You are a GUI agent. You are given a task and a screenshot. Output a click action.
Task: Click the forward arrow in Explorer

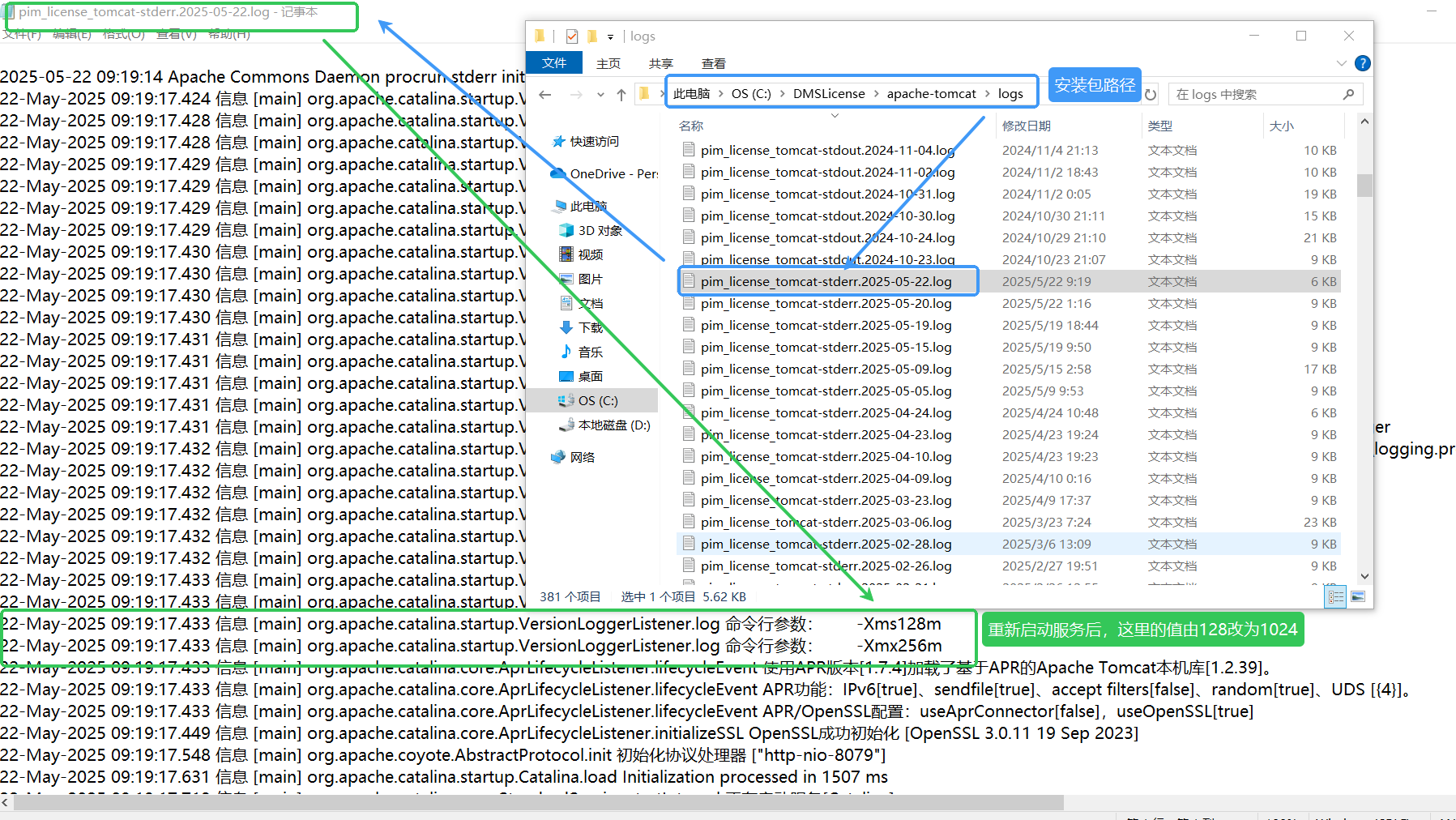tap(576, 95)
